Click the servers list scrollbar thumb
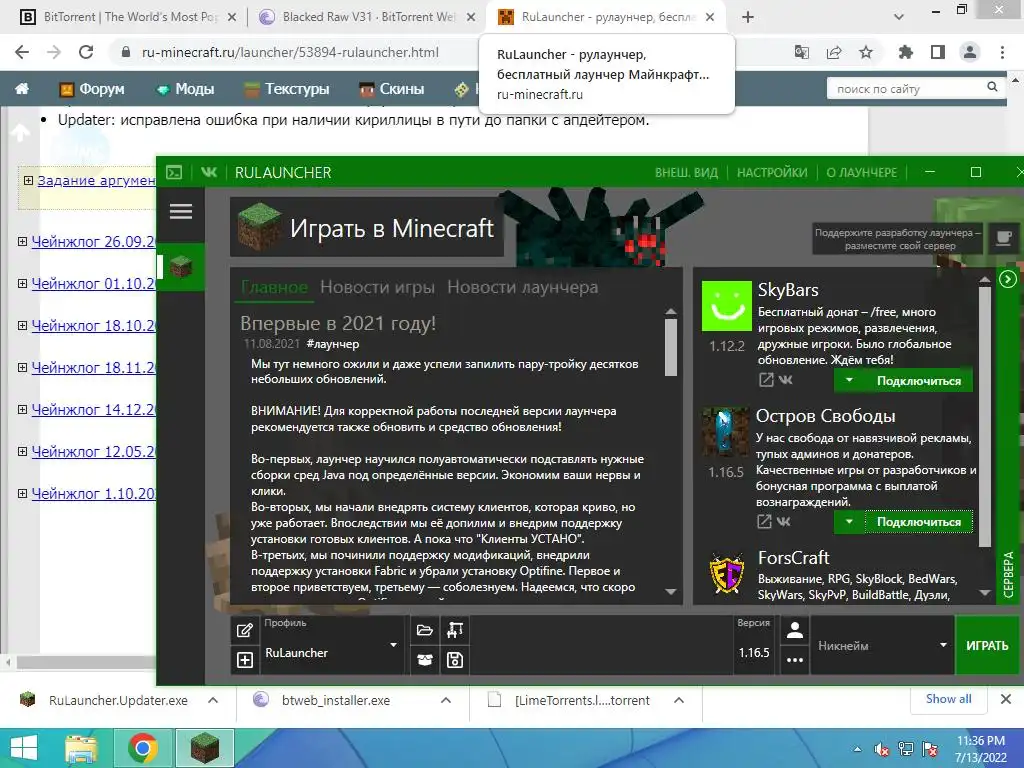 [x=985, y=416]
